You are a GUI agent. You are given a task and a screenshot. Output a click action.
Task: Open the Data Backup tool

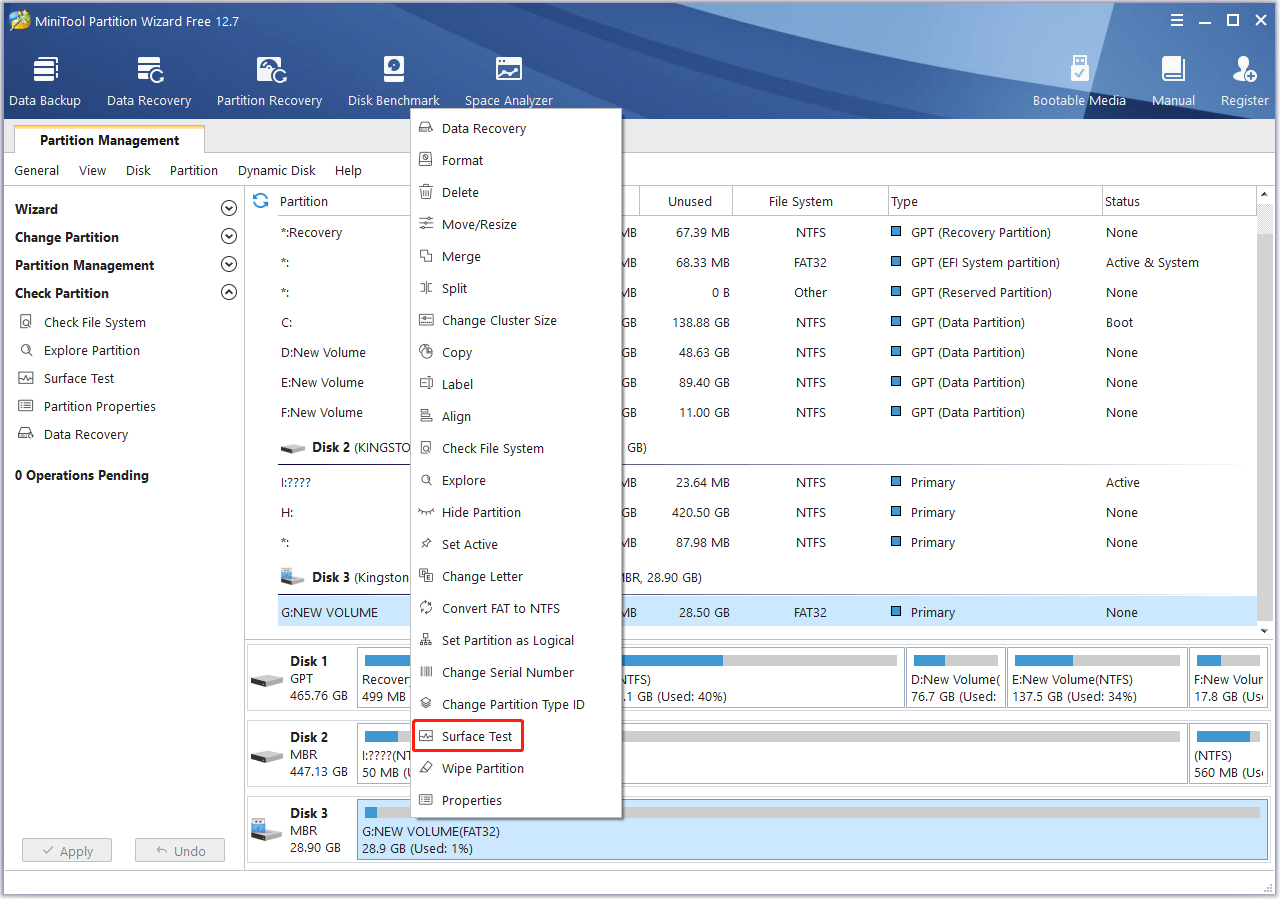coord(45,81)
